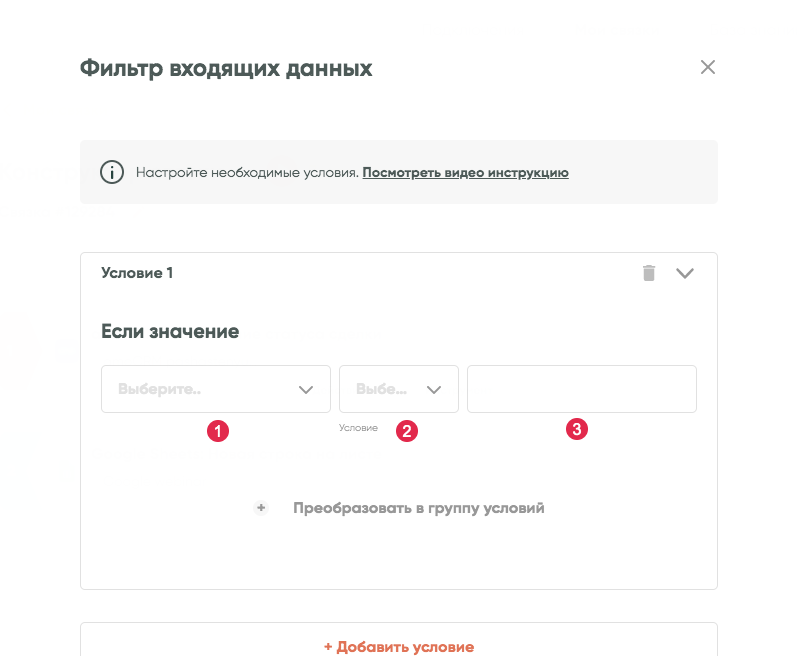Open the Посмотреть видео инструкцию link

[x=465, y=173]
